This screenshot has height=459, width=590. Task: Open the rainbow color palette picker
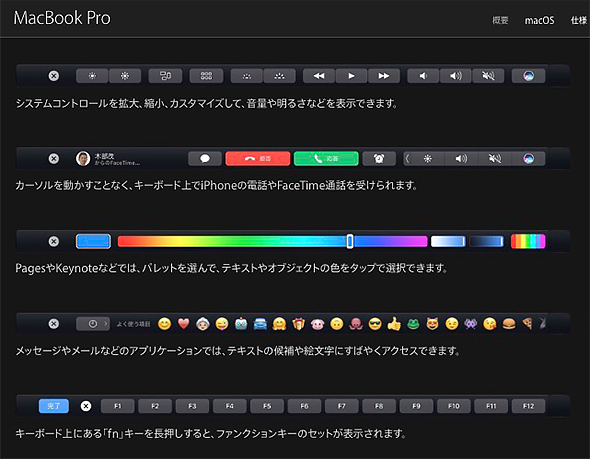point(528,242)
